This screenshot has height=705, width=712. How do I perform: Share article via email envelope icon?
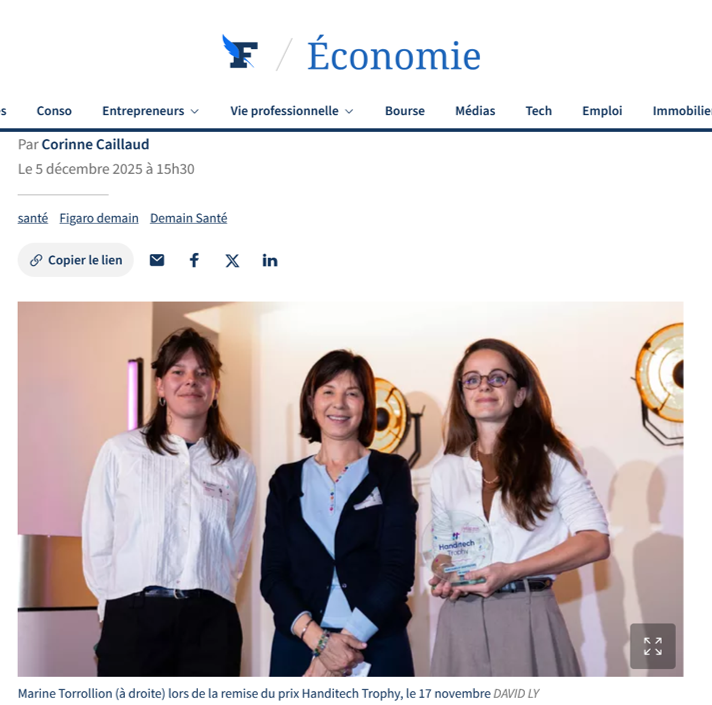coord(157,260)
